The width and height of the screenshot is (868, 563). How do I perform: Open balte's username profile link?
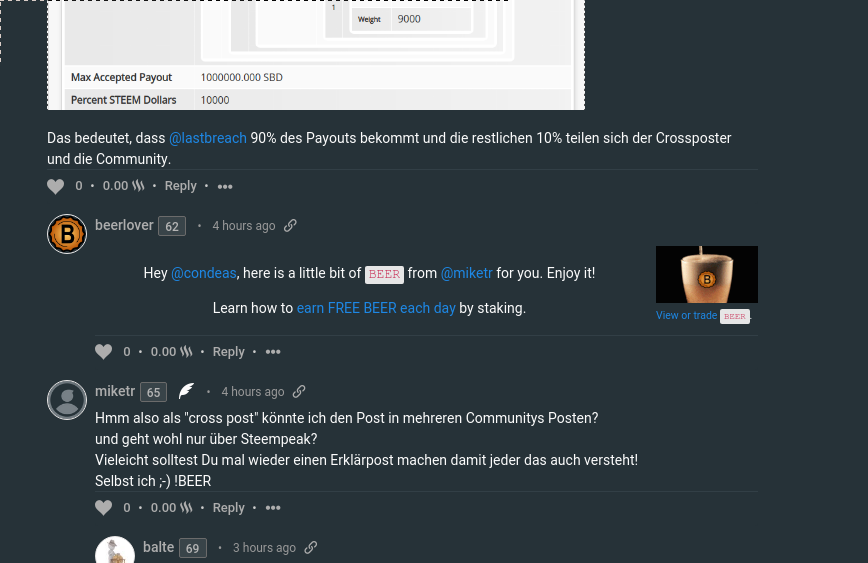tap(158, 547)
